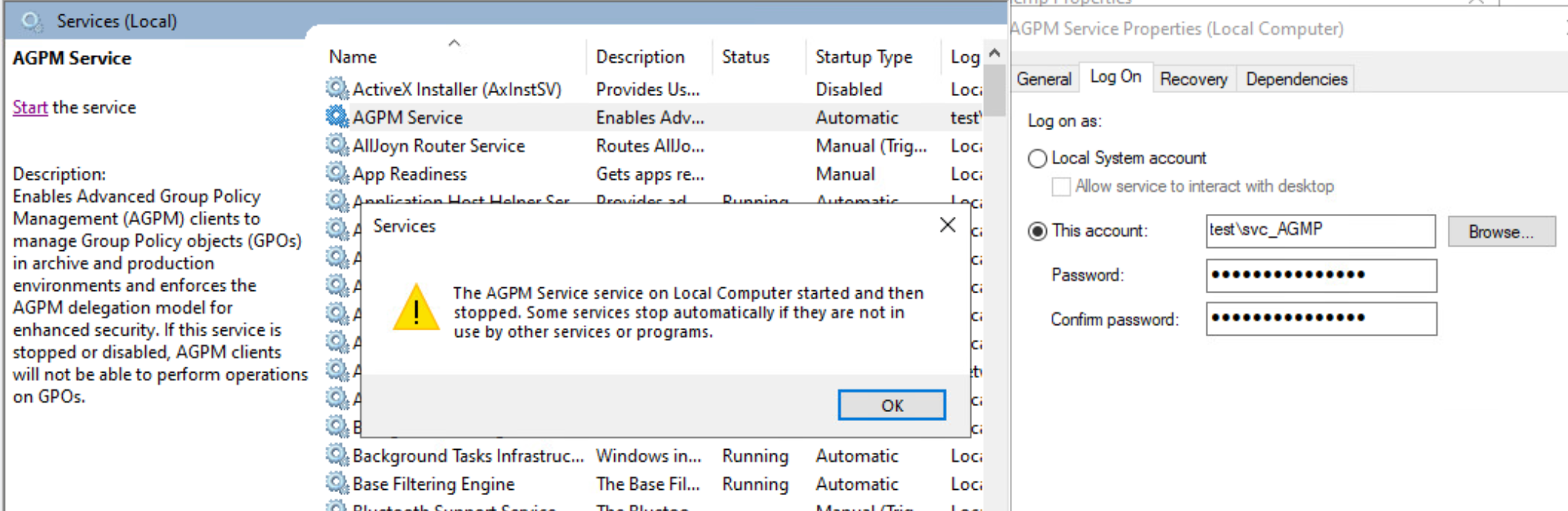
Task: Click 'Gets apps re...' description cell
Action: pos(650,174)
